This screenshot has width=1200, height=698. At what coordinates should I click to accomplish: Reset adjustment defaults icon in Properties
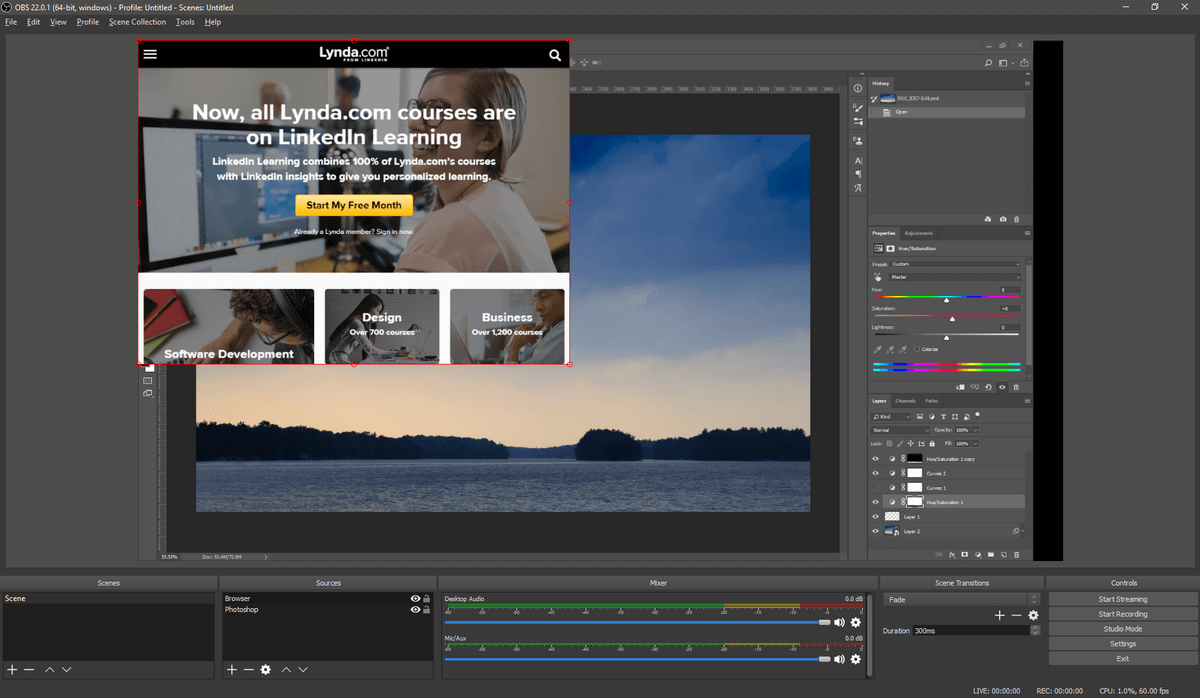pos(988,387)
